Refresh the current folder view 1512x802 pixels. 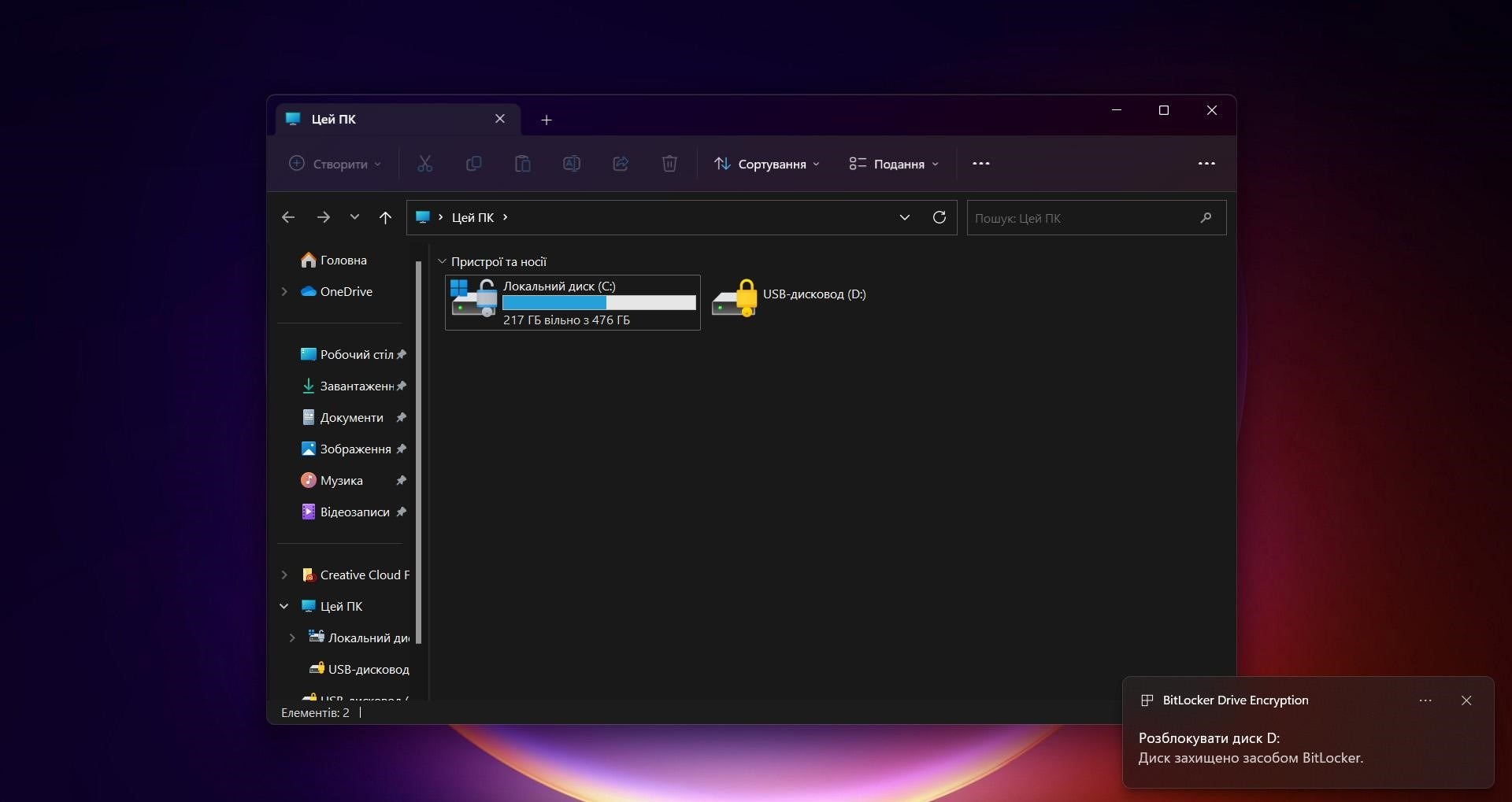[x=939, y=217]
